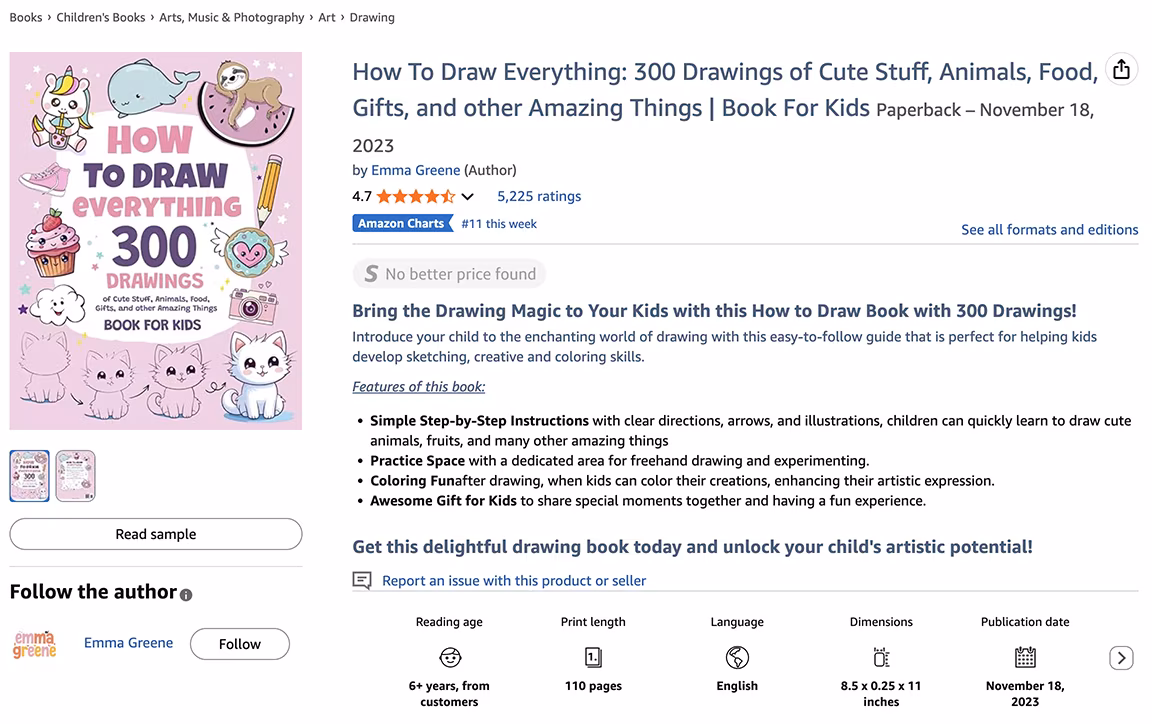This screenshot has height=724, width=1152.
Task: Click the Report an issue message icon
Action: (361, 580)
